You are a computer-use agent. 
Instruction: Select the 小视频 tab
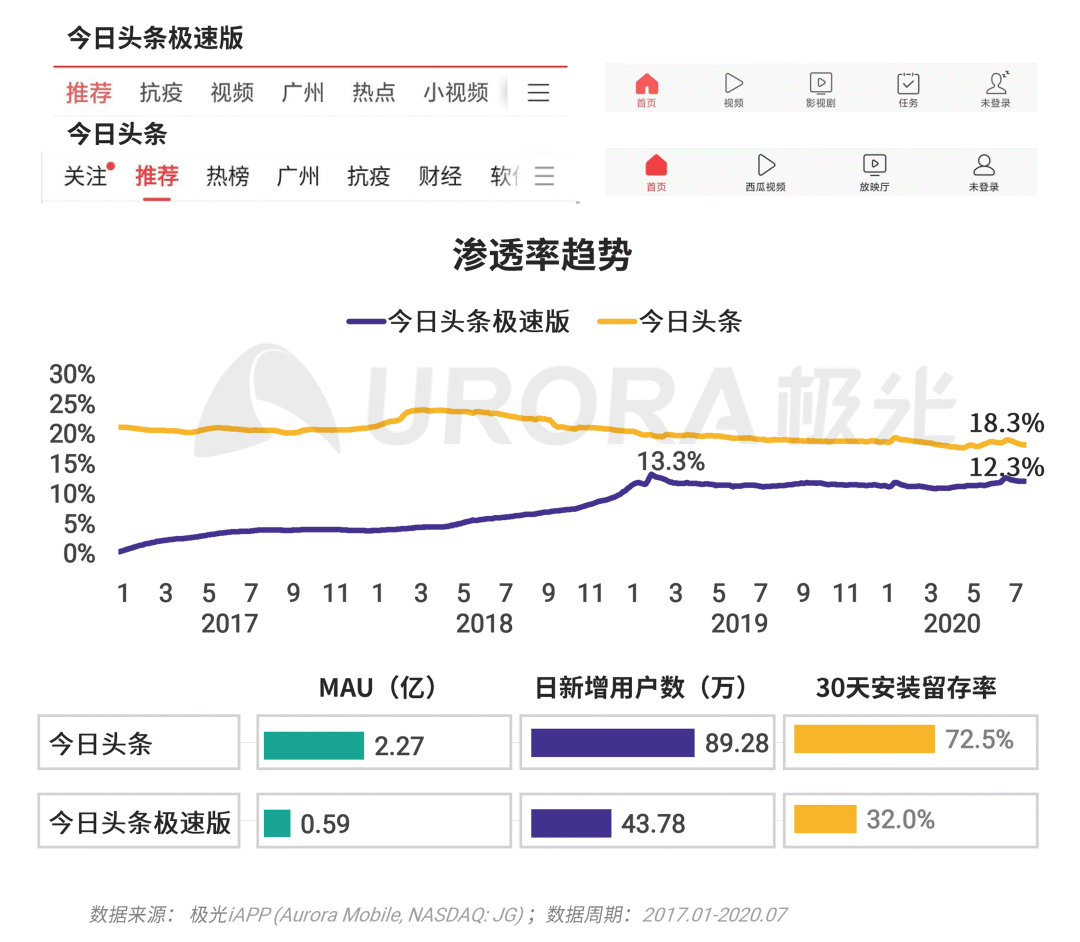[x=455, y=93]
